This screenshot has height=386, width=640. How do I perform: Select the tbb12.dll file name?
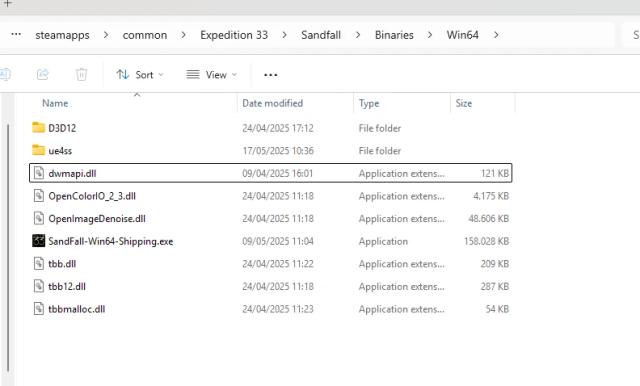pos(67,286)
